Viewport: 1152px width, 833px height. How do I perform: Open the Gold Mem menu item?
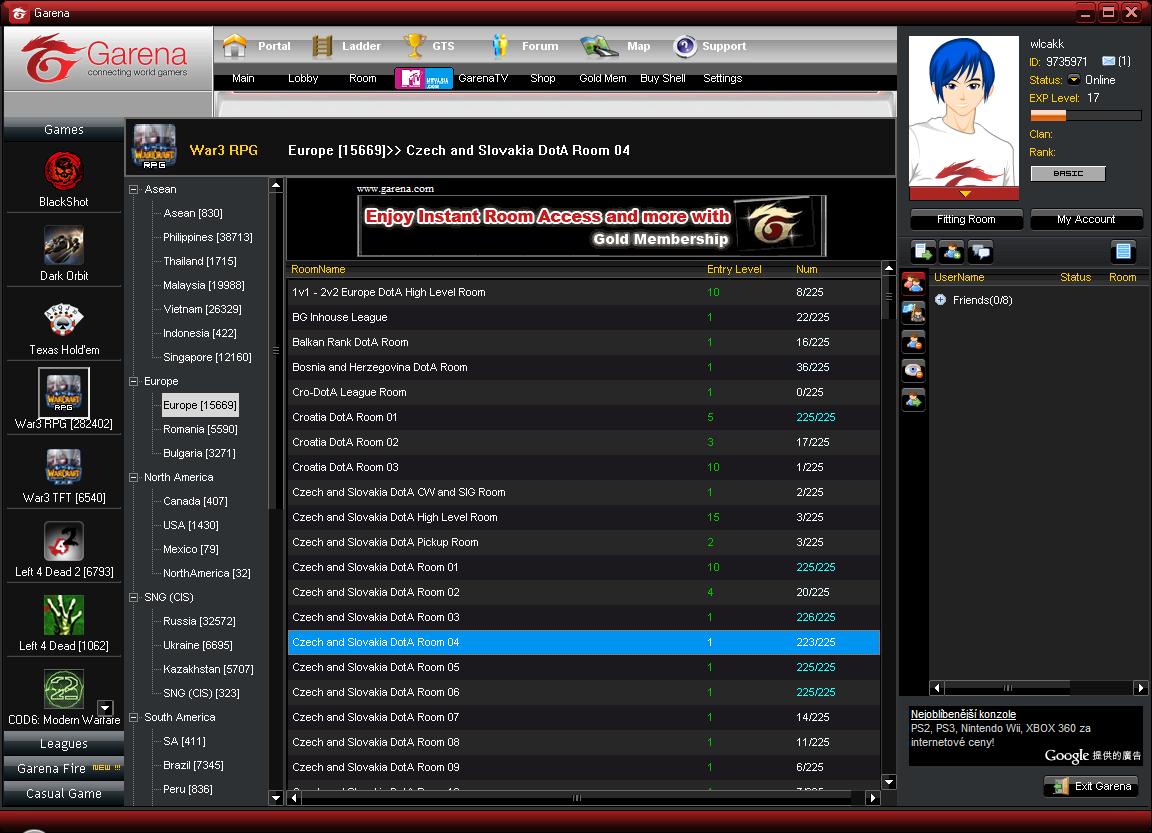tap(602, 78)
